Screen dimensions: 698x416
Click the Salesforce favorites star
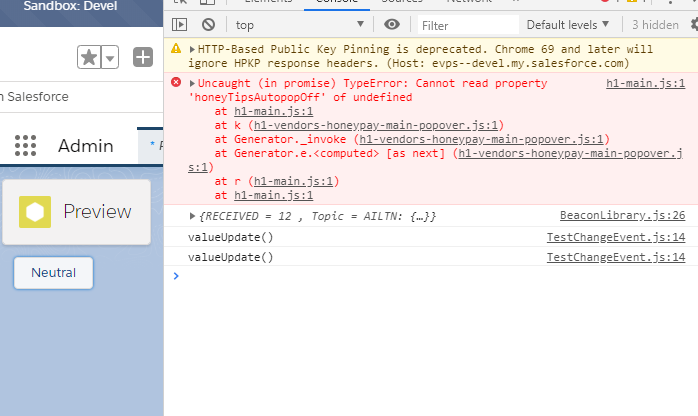pyautogui.click(x=89, y=57)
